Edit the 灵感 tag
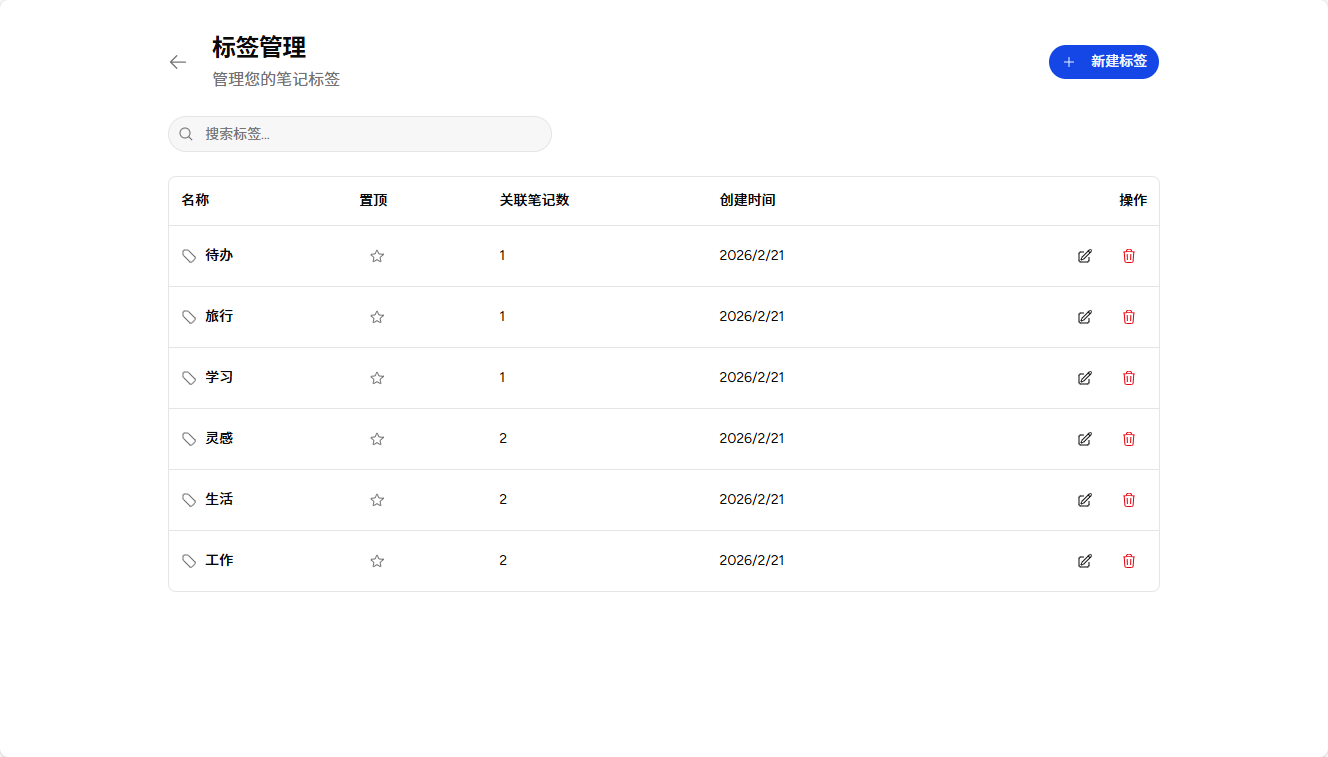 pyautogui.click(x=1085, y=439)
